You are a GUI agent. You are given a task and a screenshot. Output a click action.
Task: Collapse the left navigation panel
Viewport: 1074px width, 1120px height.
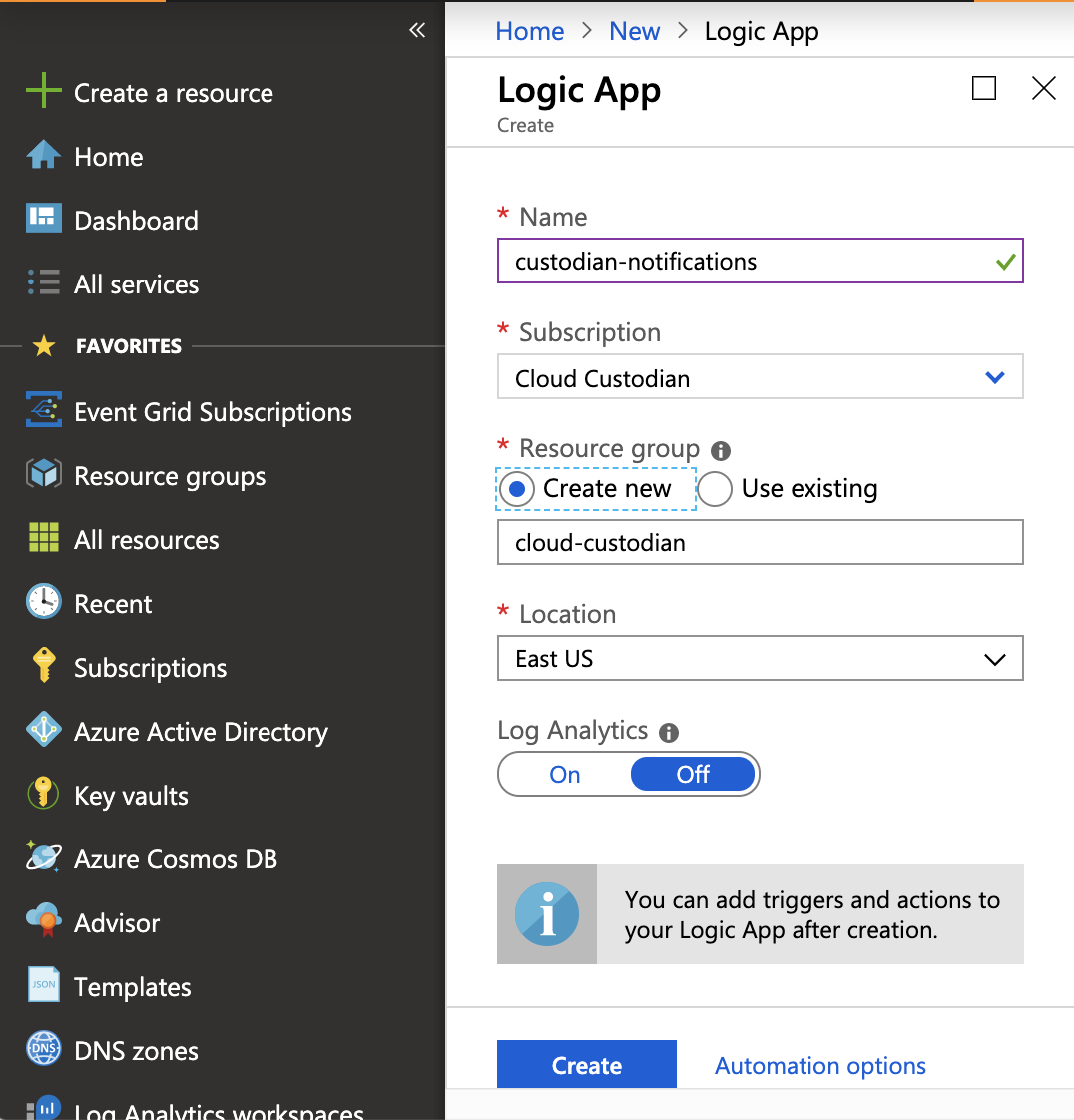(417, 30)
